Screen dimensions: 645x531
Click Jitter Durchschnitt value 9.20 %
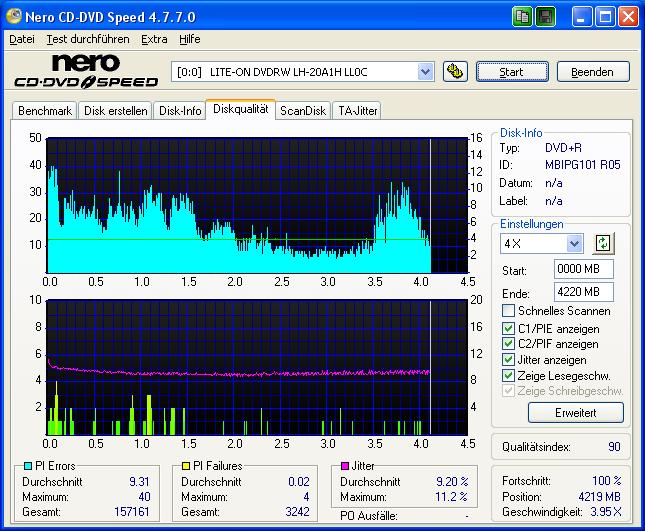click(x=452, y=482)
